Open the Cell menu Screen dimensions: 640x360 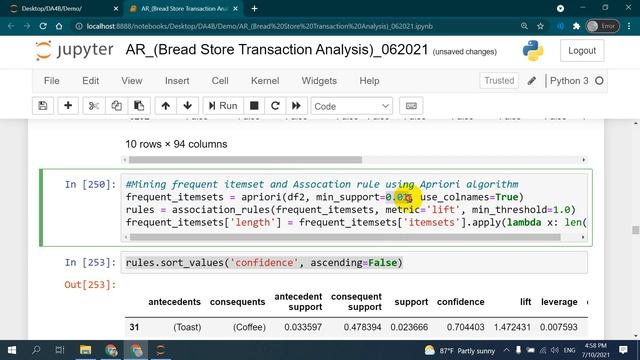(x=220, y=81)
